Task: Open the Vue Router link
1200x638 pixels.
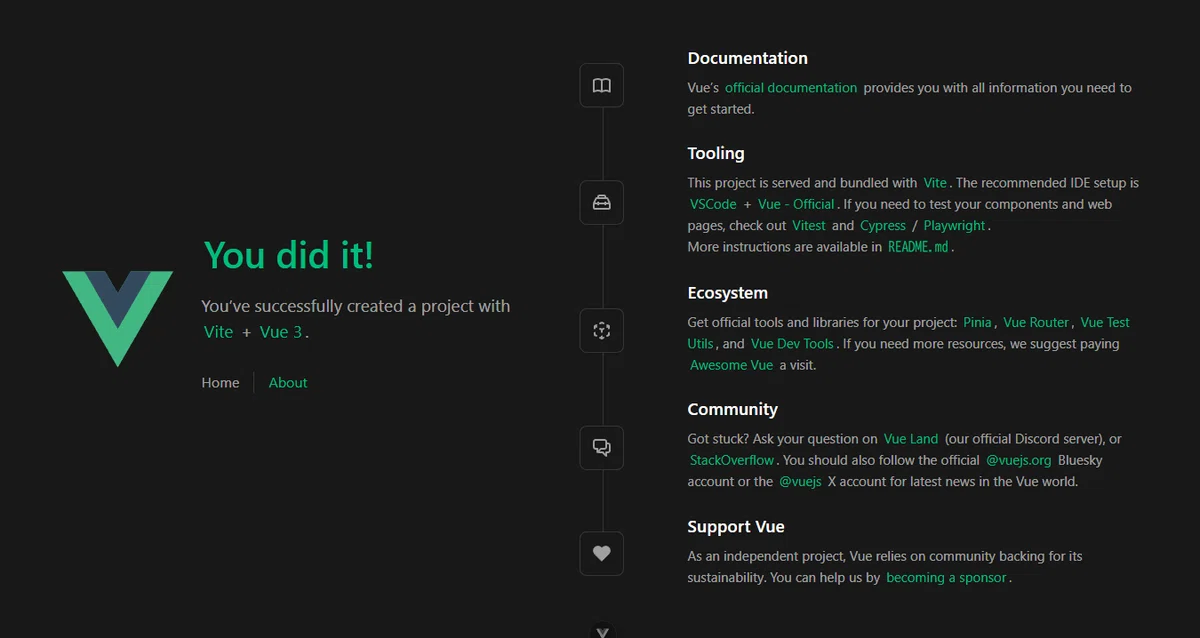Action: (1036, 322)
